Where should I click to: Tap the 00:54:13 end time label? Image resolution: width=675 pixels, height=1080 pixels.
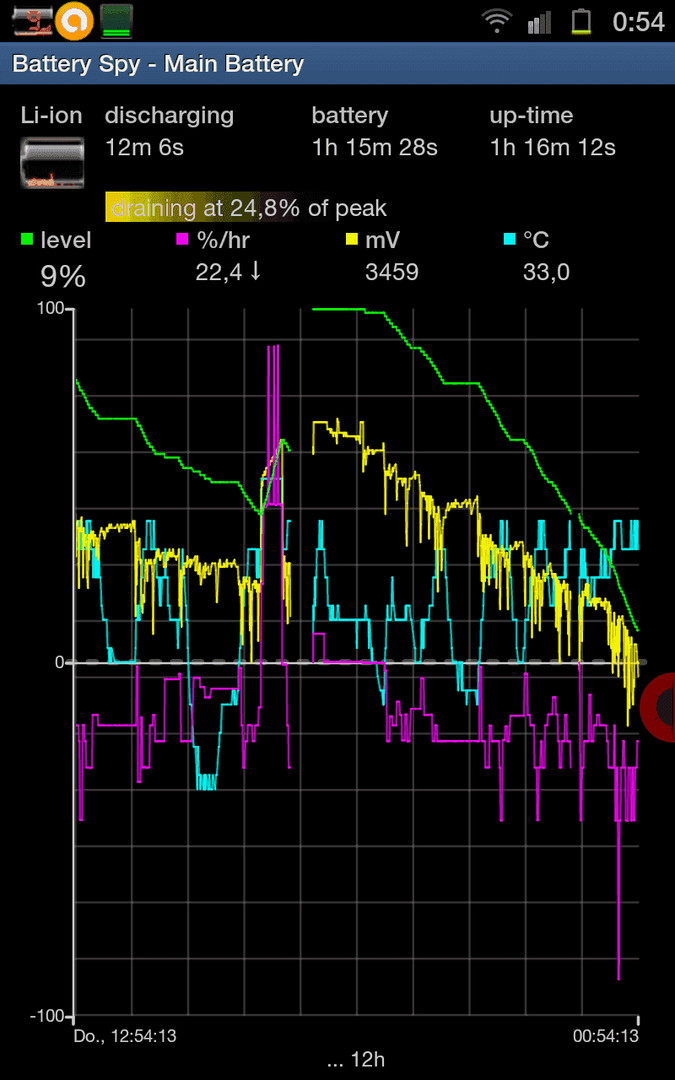[x=605, y=1036]
